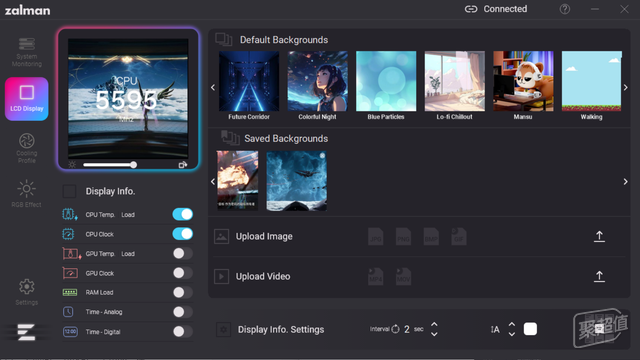Increase the interval seconds value

point(434,324)
